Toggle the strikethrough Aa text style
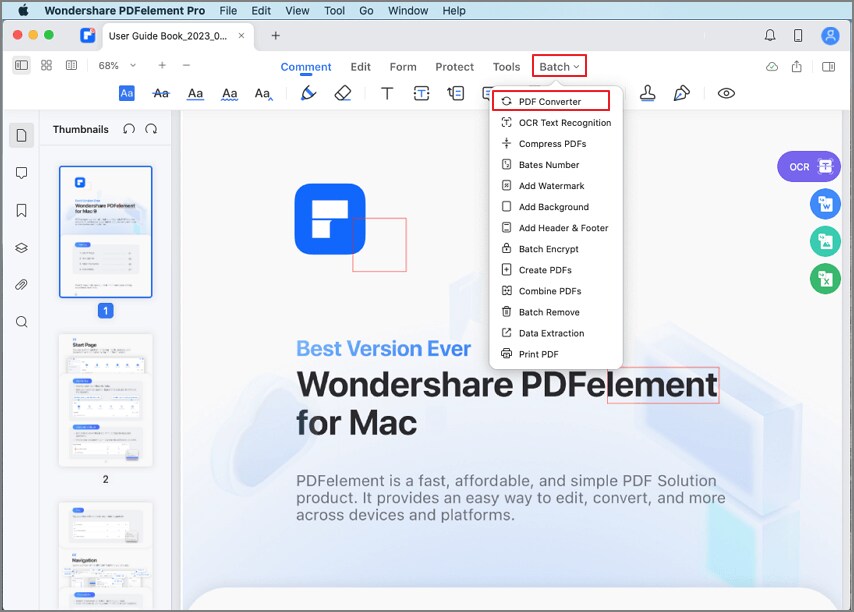Screen dimensions: 854x612 pos(160,93)
